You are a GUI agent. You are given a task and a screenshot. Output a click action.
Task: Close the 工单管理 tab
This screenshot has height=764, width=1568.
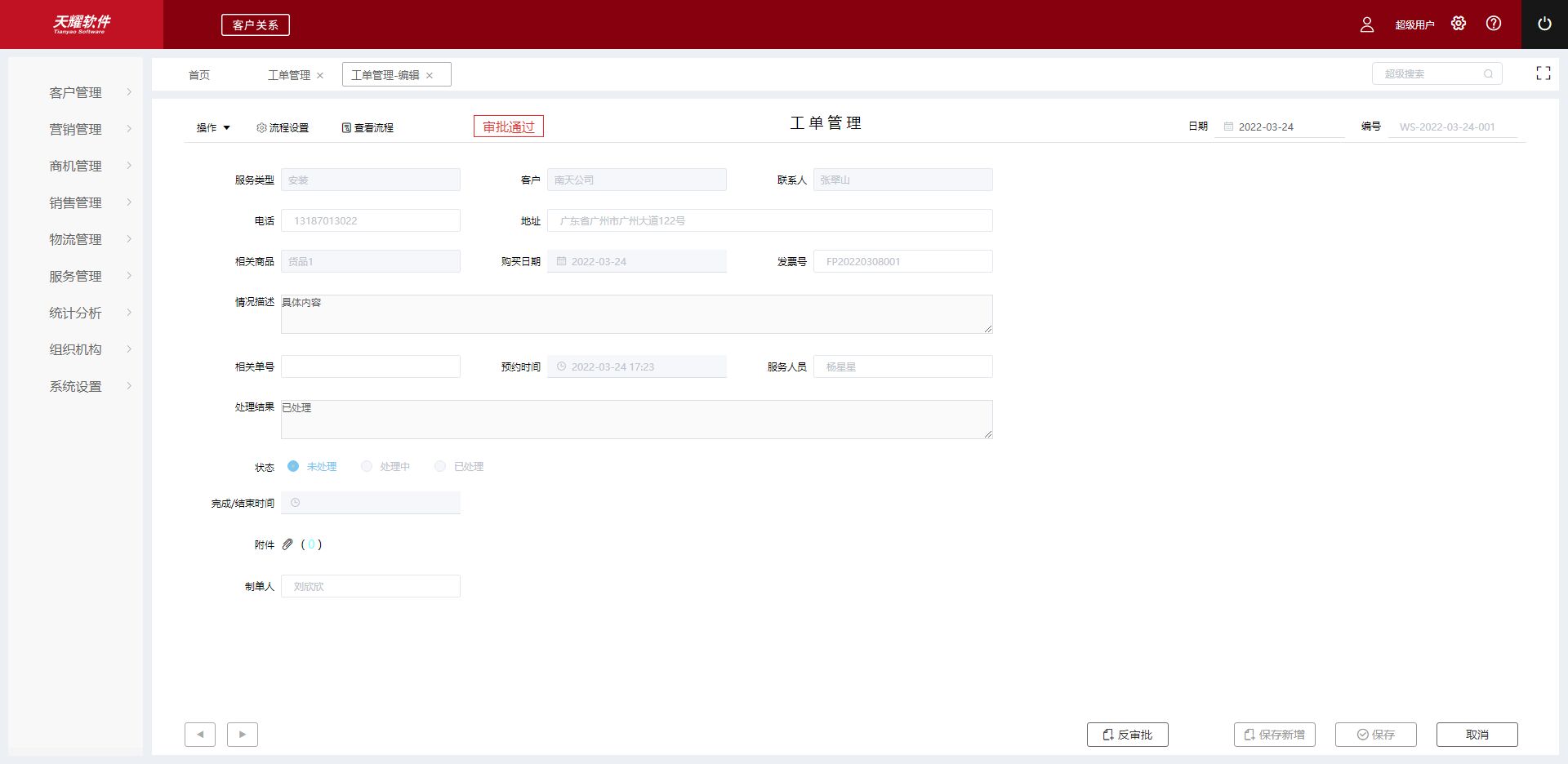coord(320,75)
